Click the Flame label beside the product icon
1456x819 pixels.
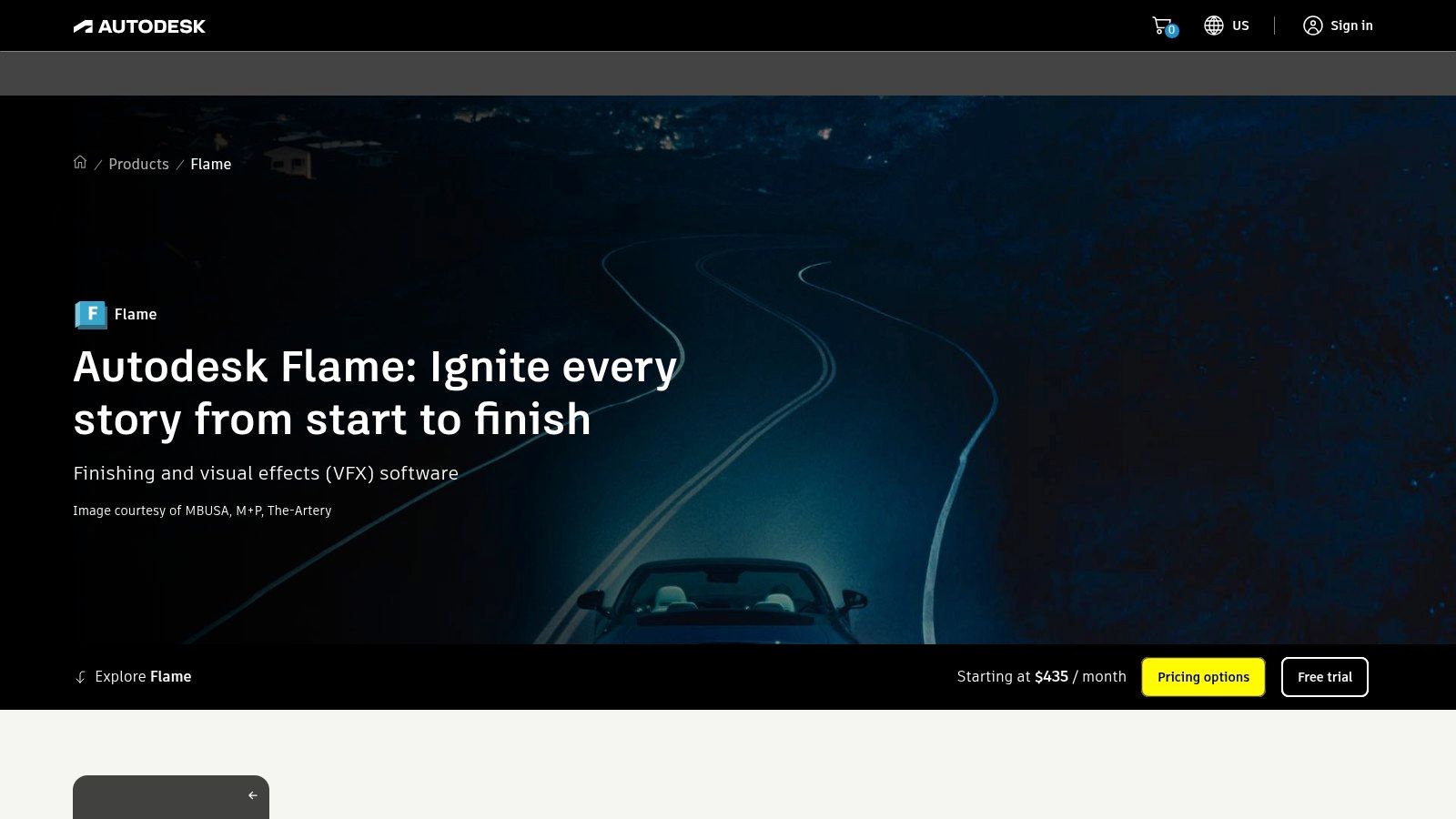tap(136, 314)
